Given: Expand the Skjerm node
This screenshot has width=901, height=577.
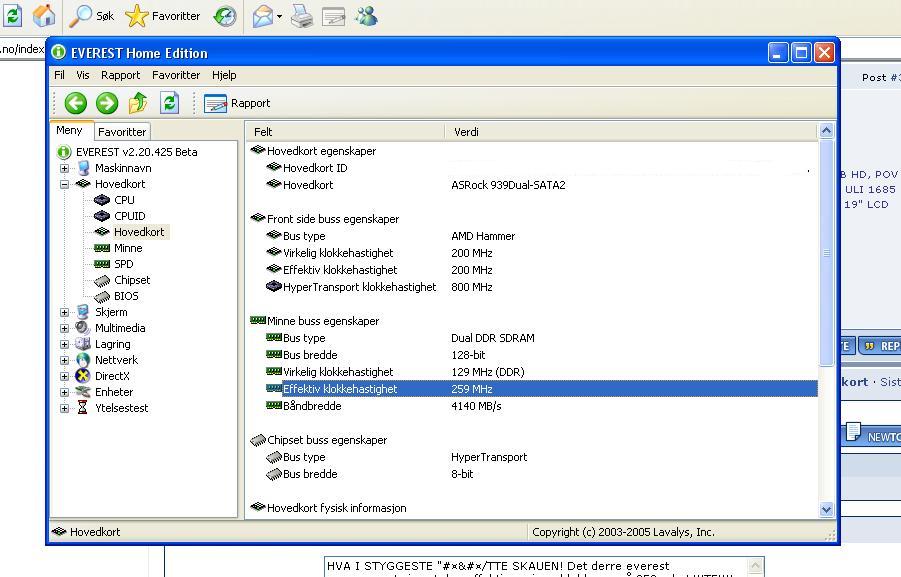Looking at the screenshot, I should click(x=64, y=313).
